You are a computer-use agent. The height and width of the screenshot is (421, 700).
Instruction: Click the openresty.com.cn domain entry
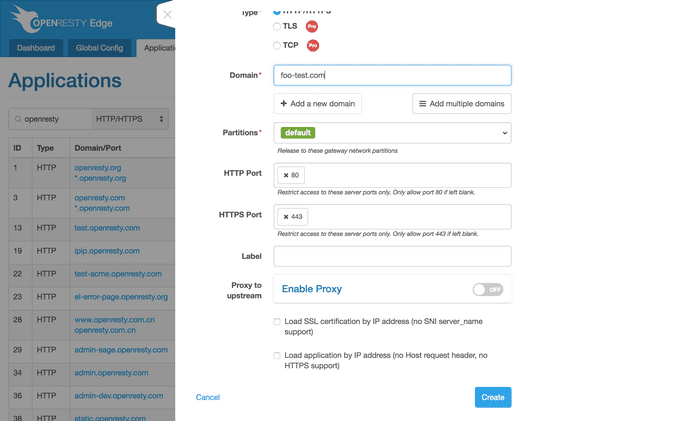click(105, 330)
